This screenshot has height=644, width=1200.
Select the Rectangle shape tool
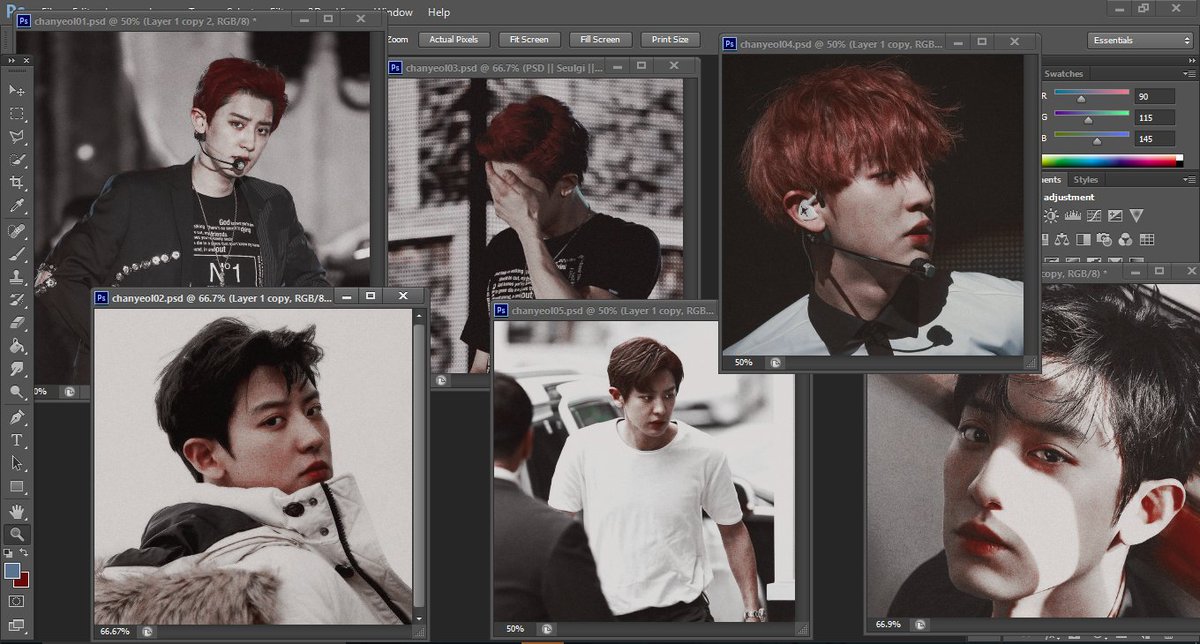tap(17, 486)
